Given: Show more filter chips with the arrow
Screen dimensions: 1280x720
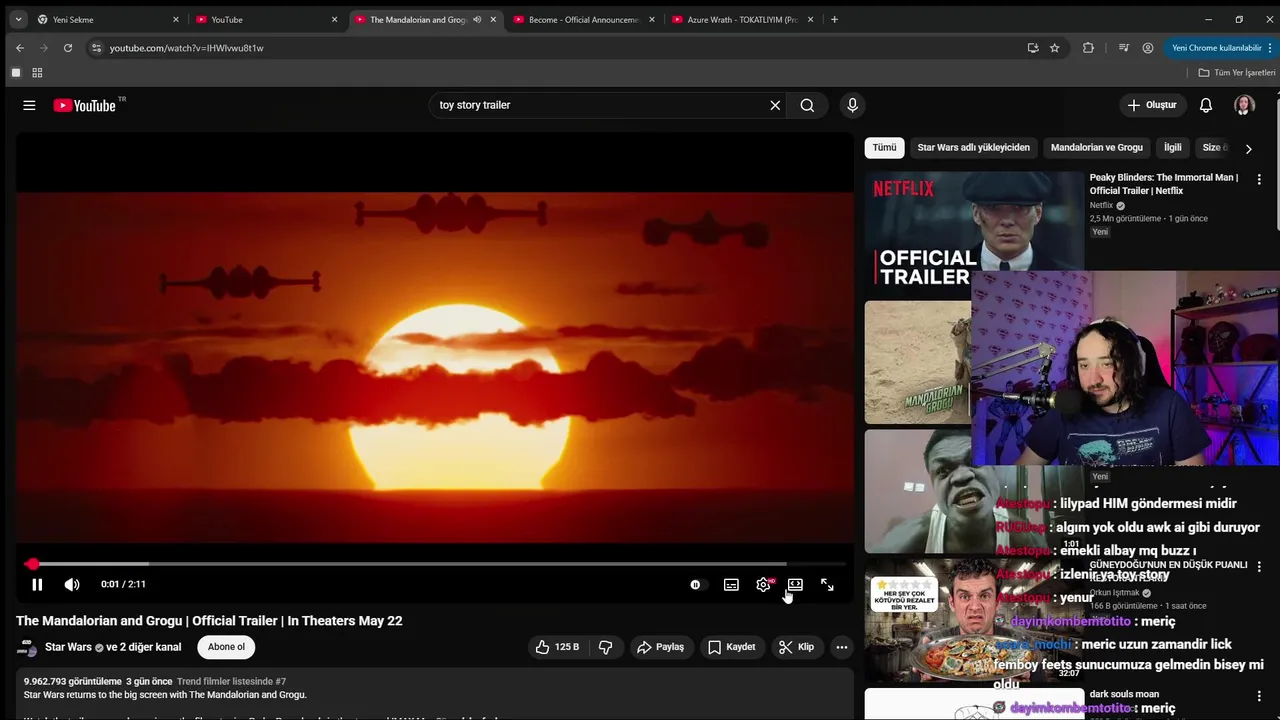Looking at the screenshot, I should pos(1248,148).
